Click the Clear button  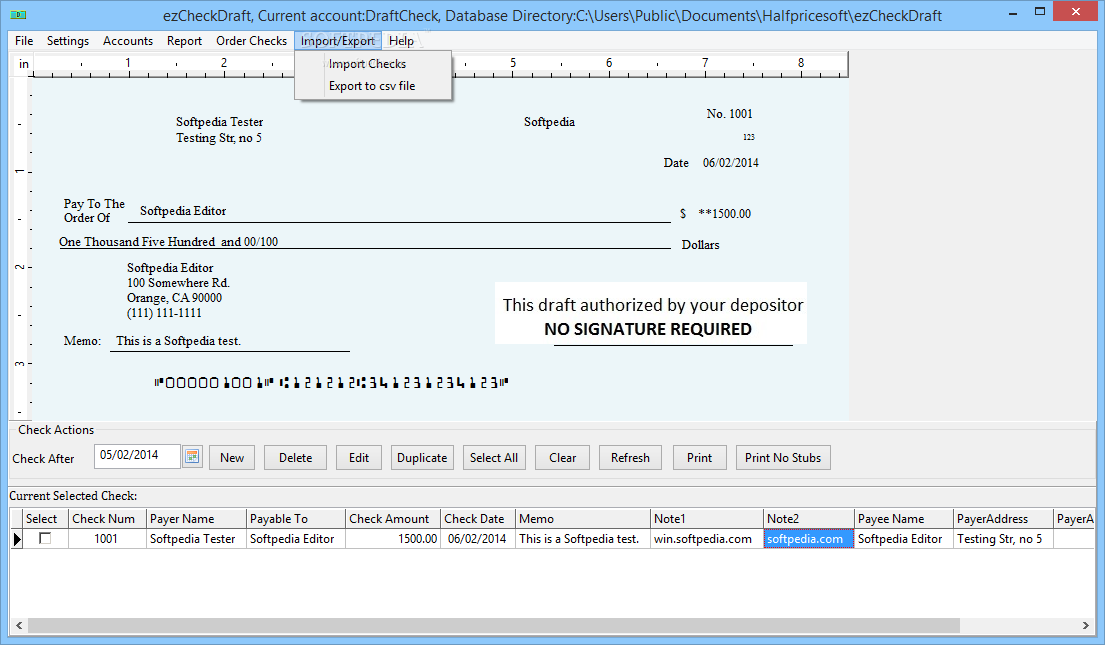coord(562,457)
